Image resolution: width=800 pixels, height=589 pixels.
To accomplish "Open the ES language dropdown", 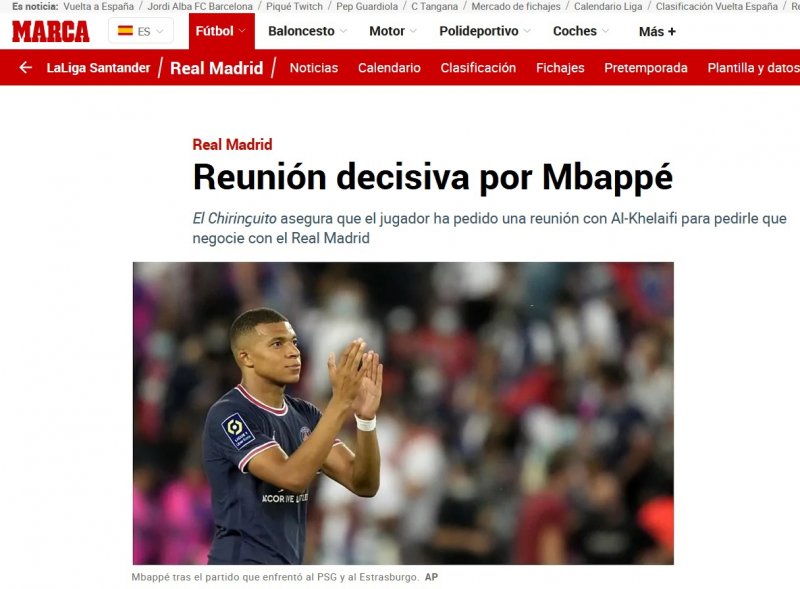I will coord(141,31).
